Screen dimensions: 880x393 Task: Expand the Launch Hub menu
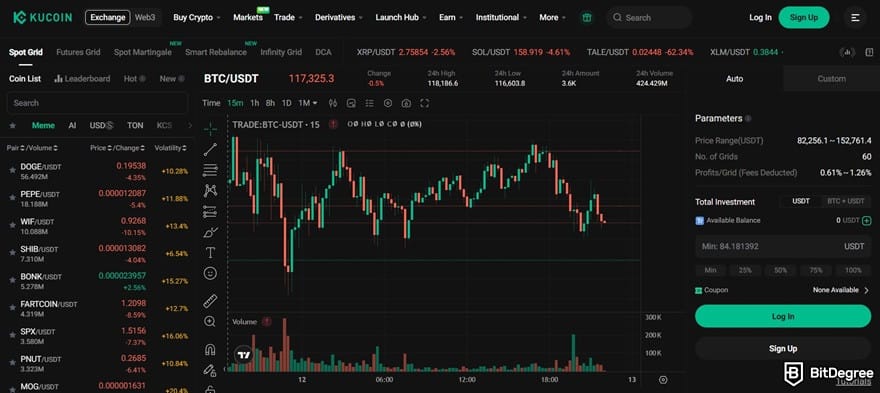pyautogui.click(x=401, y=17)
